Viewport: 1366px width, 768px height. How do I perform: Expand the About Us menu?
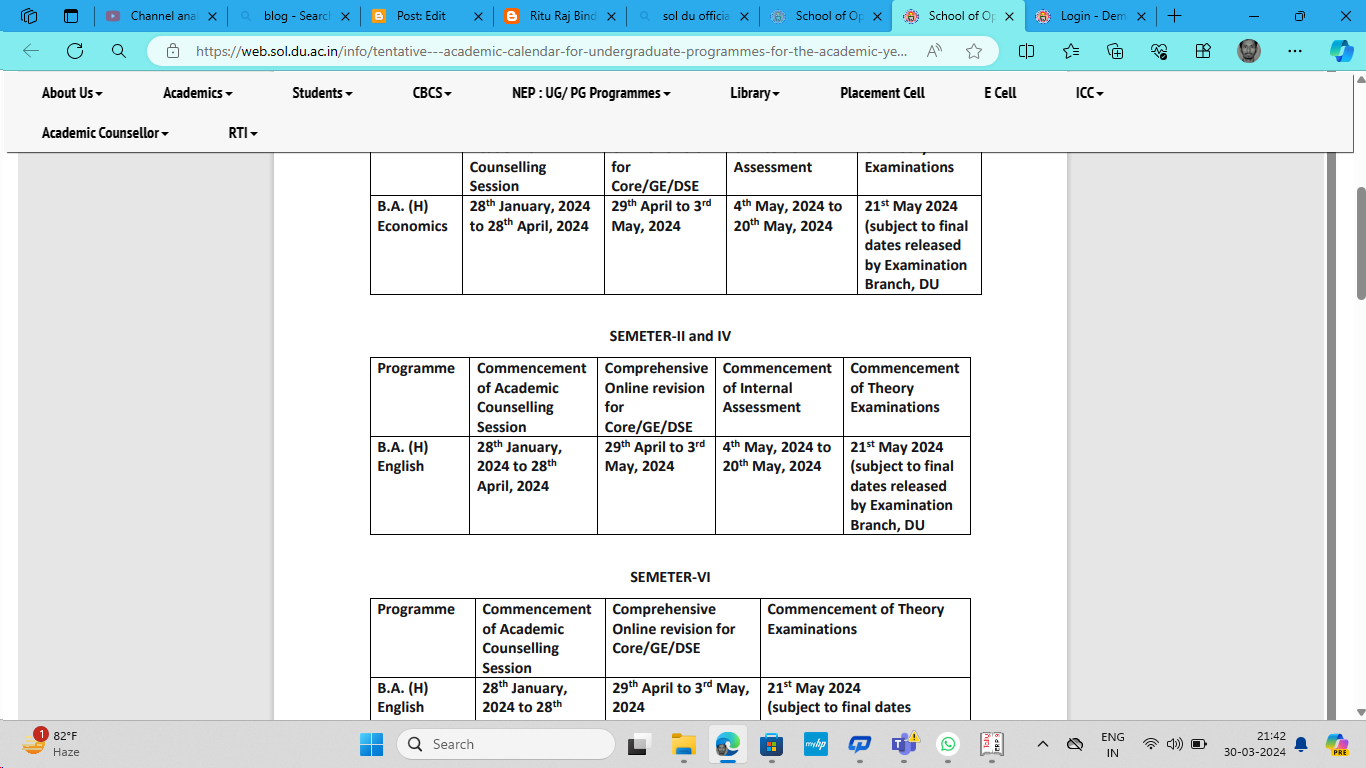[x=72, y=93]
